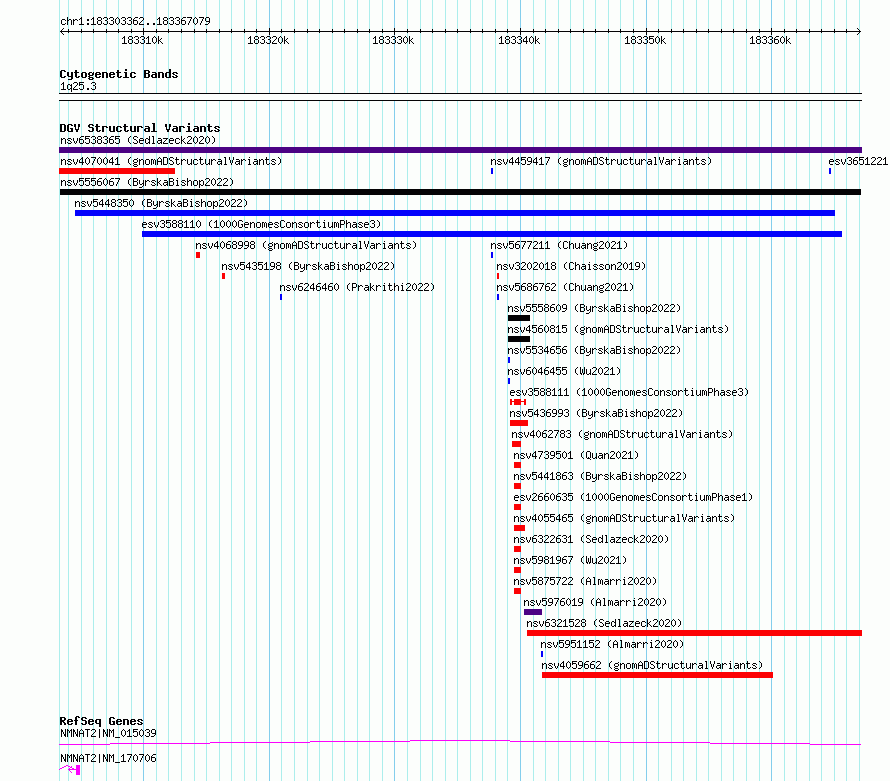Click nsv4739501 (Quan2021) label
Screen dimensions: 890x781
point(576,455)
